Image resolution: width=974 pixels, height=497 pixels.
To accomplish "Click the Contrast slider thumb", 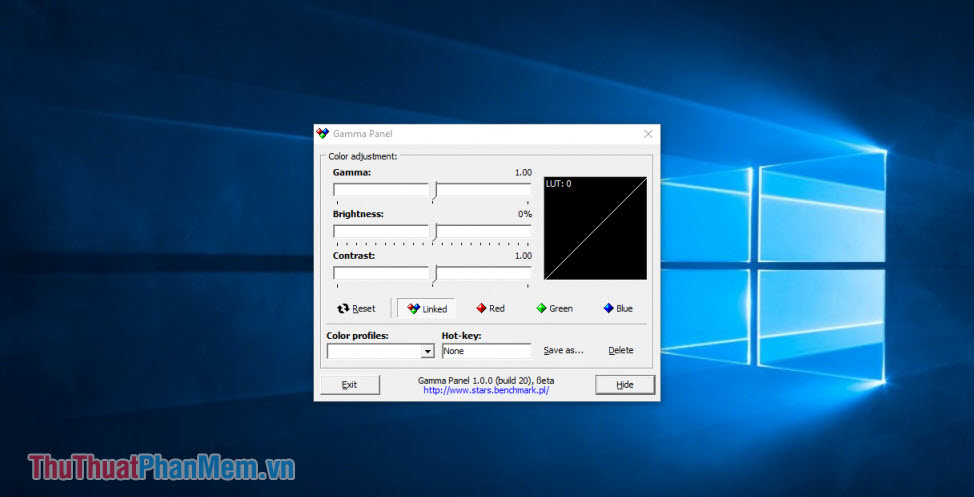I will pyautogui.click(x=433, y=275).
